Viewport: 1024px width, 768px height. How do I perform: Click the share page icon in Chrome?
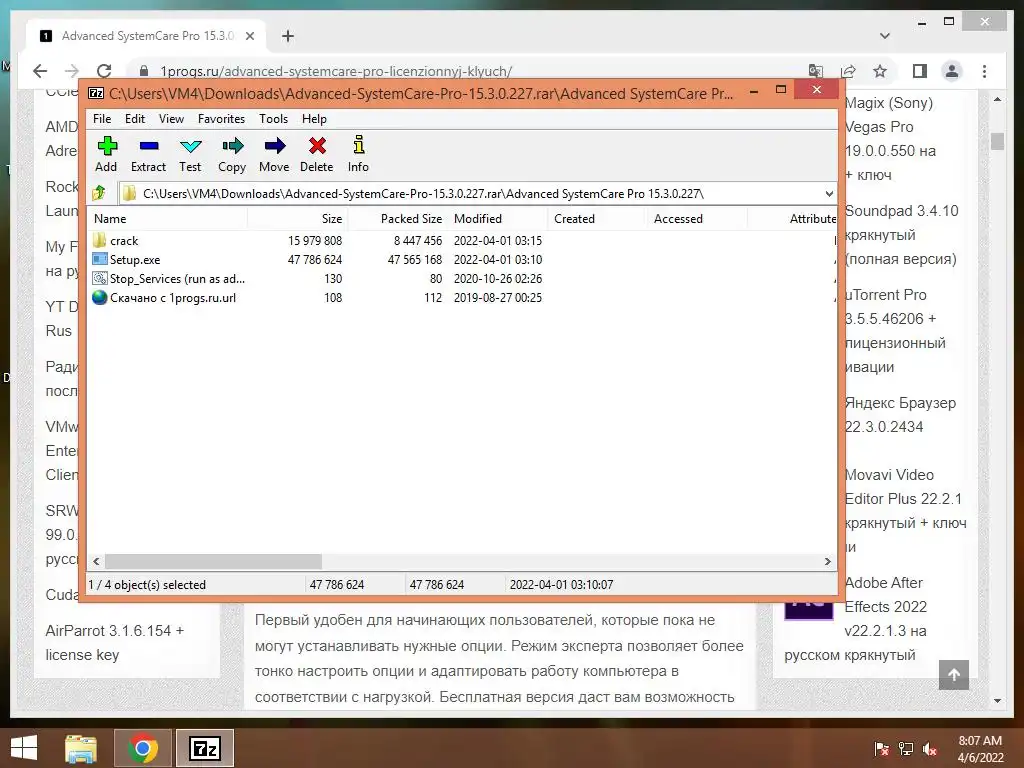pos(848,71)
